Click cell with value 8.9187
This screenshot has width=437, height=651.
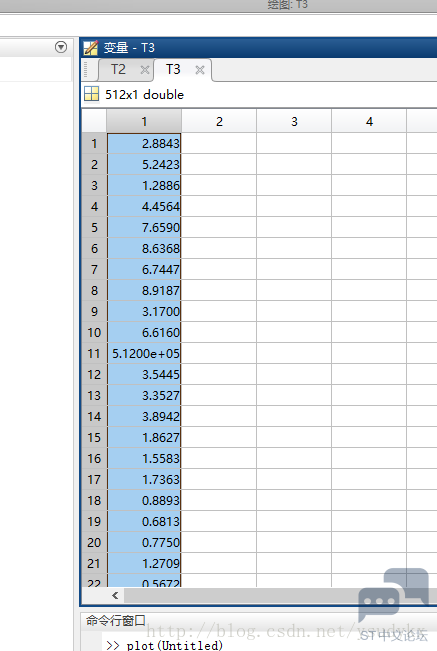pos(144,291)
